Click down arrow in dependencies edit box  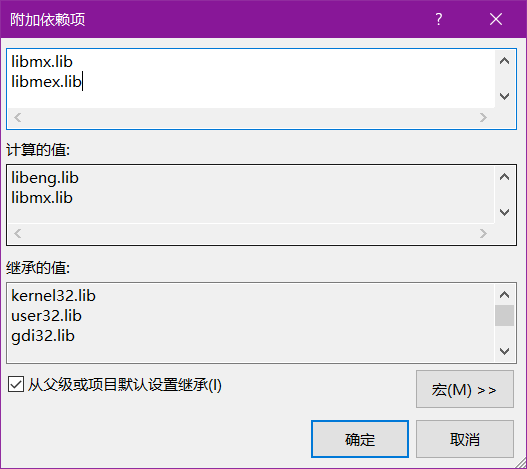(x=504, y=96)
